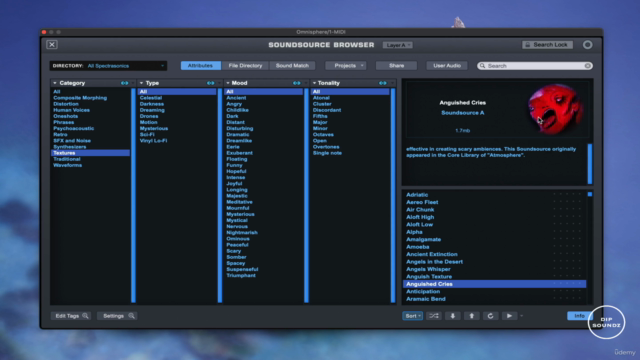Click the down arrow next-sound icon
Screen dimensions: 640x360
click(453, 316)
